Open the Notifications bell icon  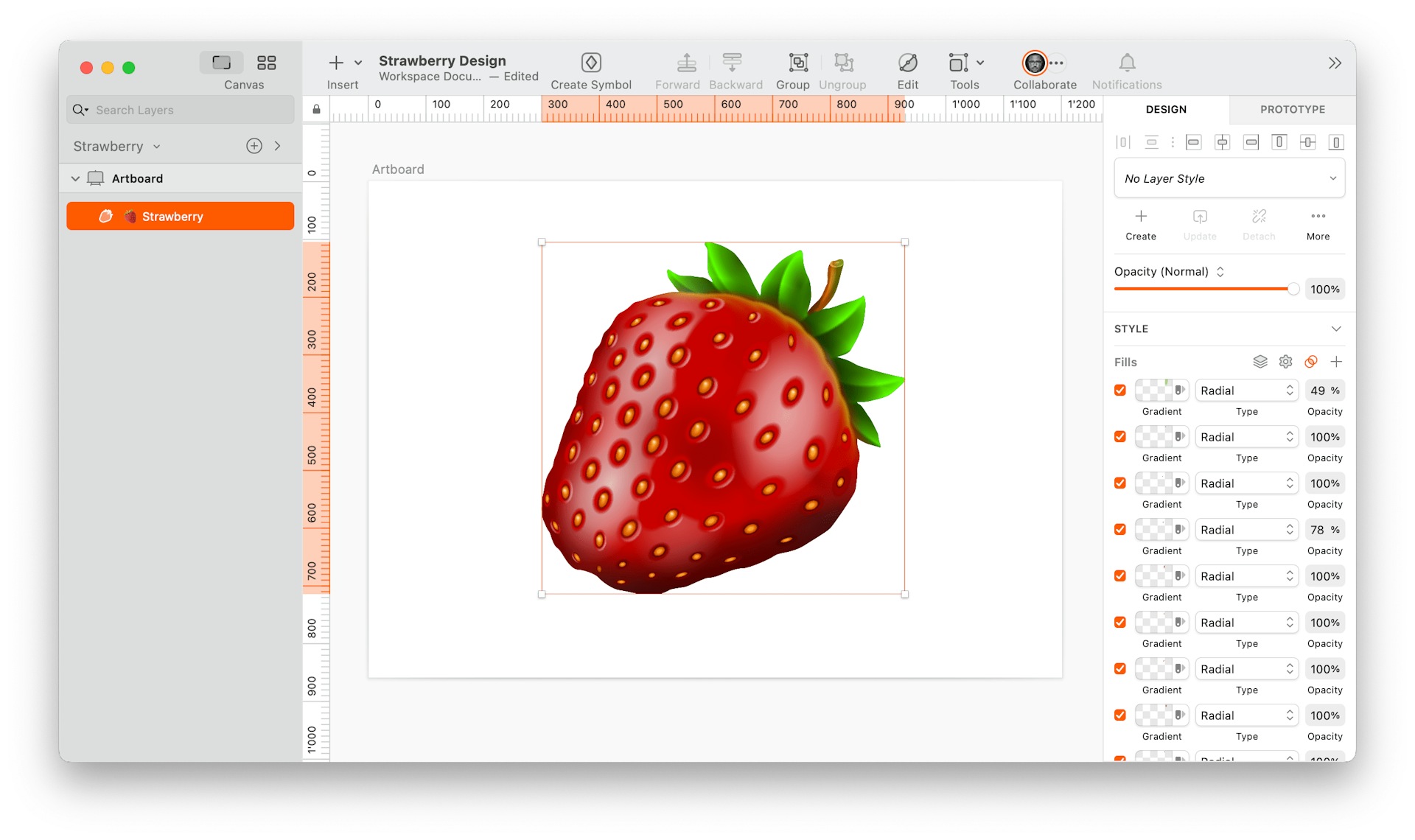[x=1126, y=63]
